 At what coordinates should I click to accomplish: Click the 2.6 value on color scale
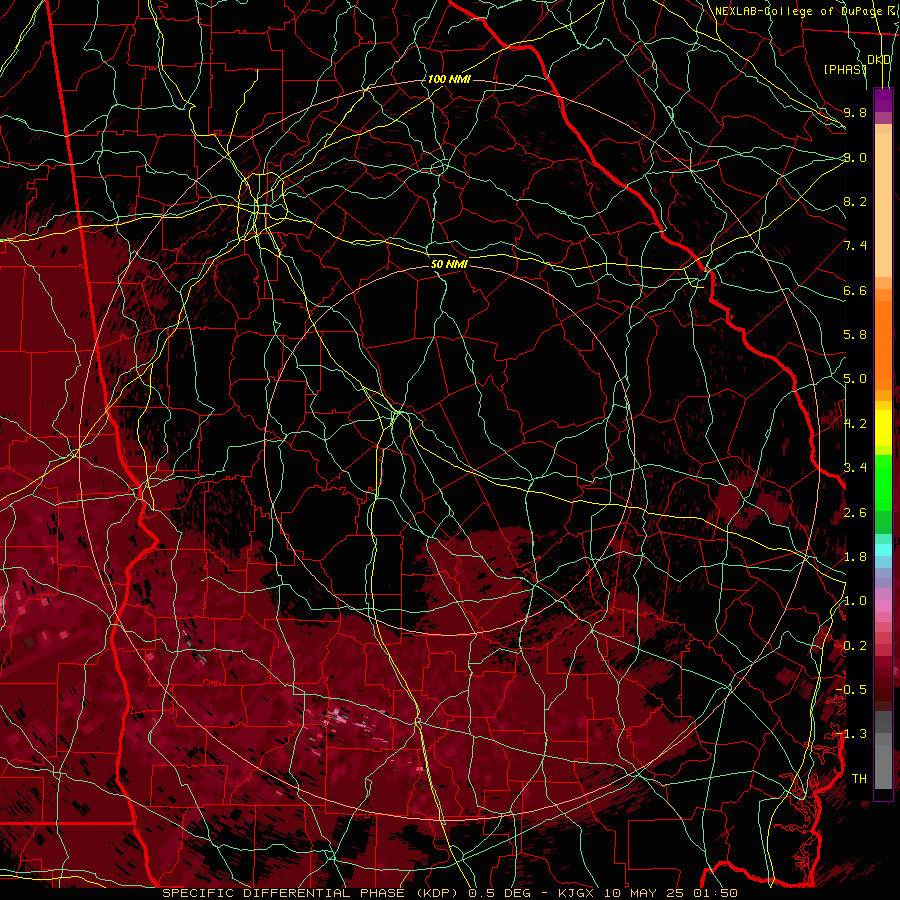click(x=855, y=513)
